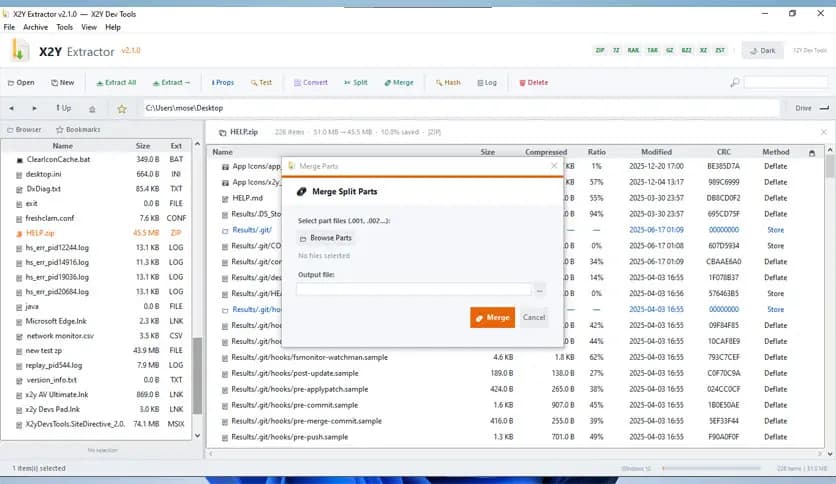Screen dimensions: 836x484
Task: Select Results/.git/hooks/pre-commit.sample entry
Action: point(516,405)
